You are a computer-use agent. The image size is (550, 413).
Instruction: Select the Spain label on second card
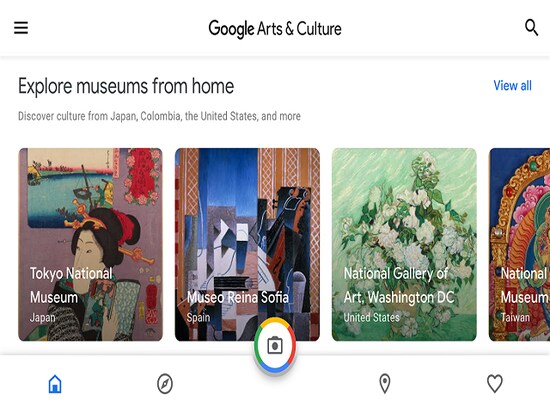[x=198, y=318]
